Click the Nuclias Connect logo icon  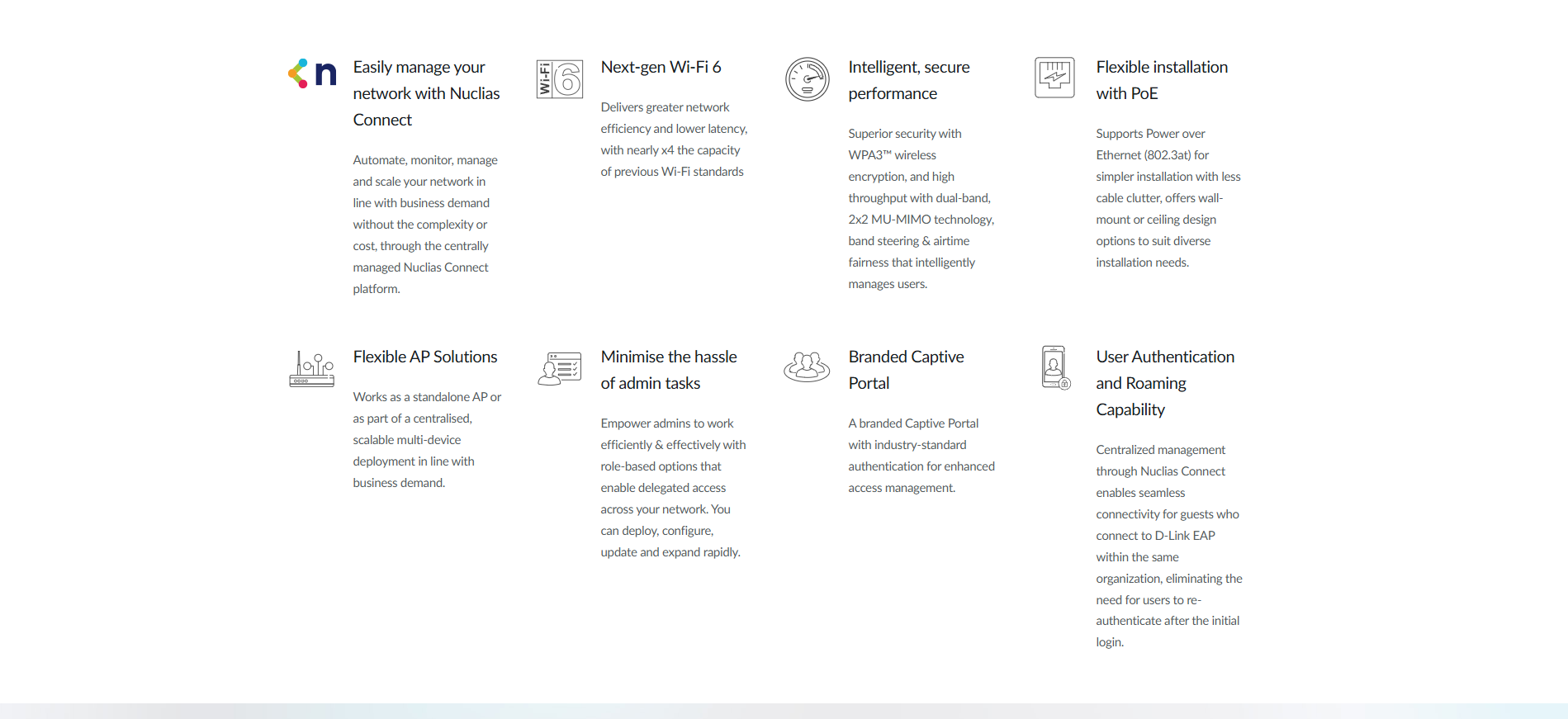pyautogui.click(x=312, y=74)
